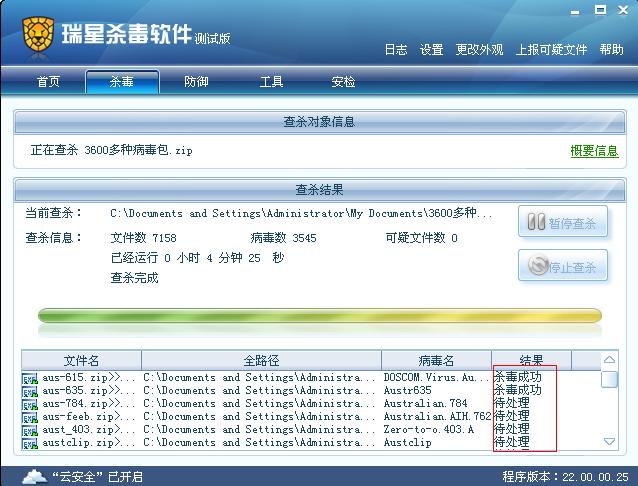Click the 可疑文件数 0 count
This screenshot has width=638, height=486.
422,238
